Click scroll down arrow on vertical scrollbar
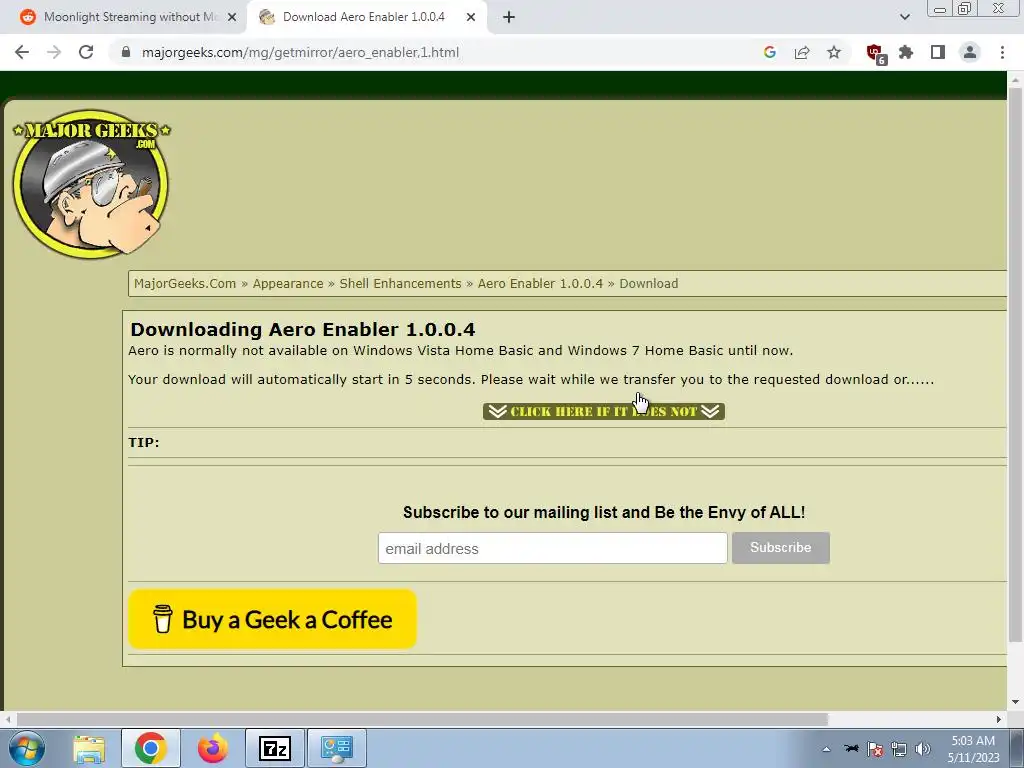Screen dimensions: 1024x768 coord(1015,702)
